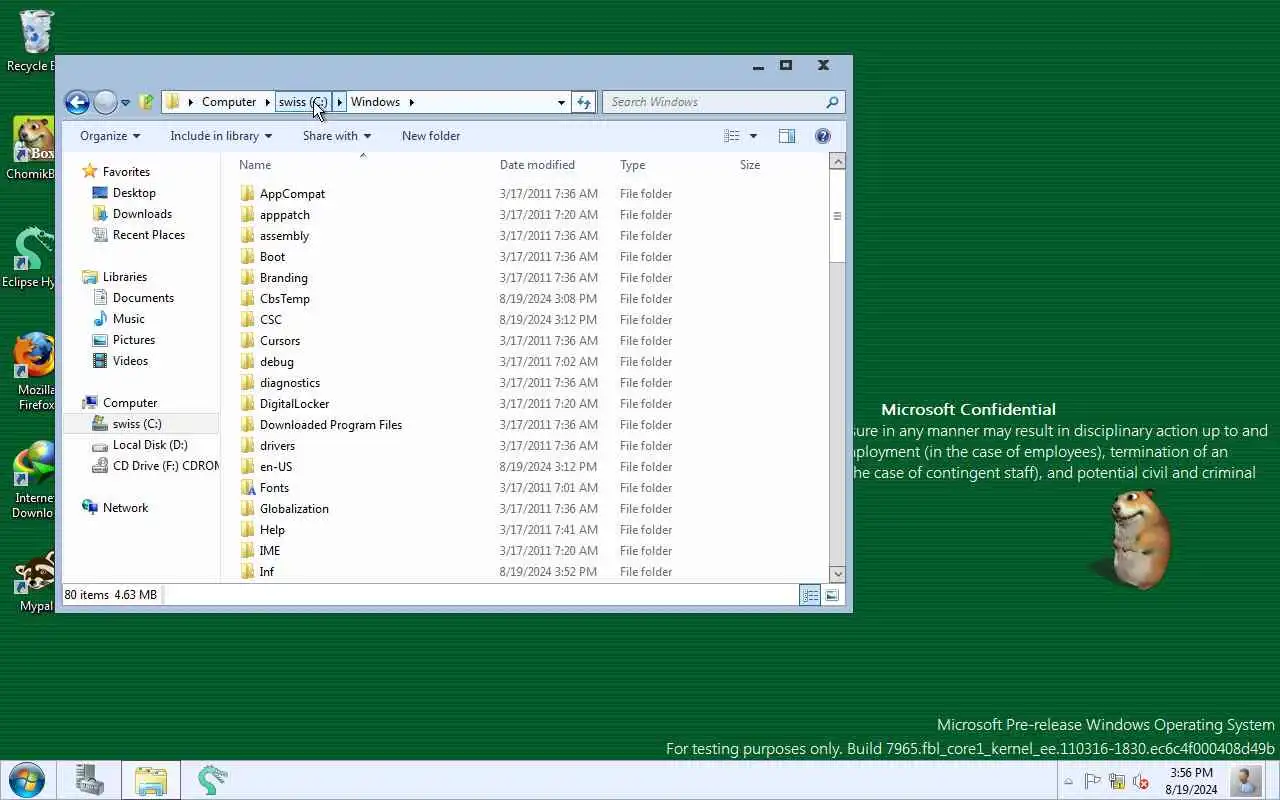1280x800 pixels.
Task: Click the search magnifier icon
Action: pos(832,102)
